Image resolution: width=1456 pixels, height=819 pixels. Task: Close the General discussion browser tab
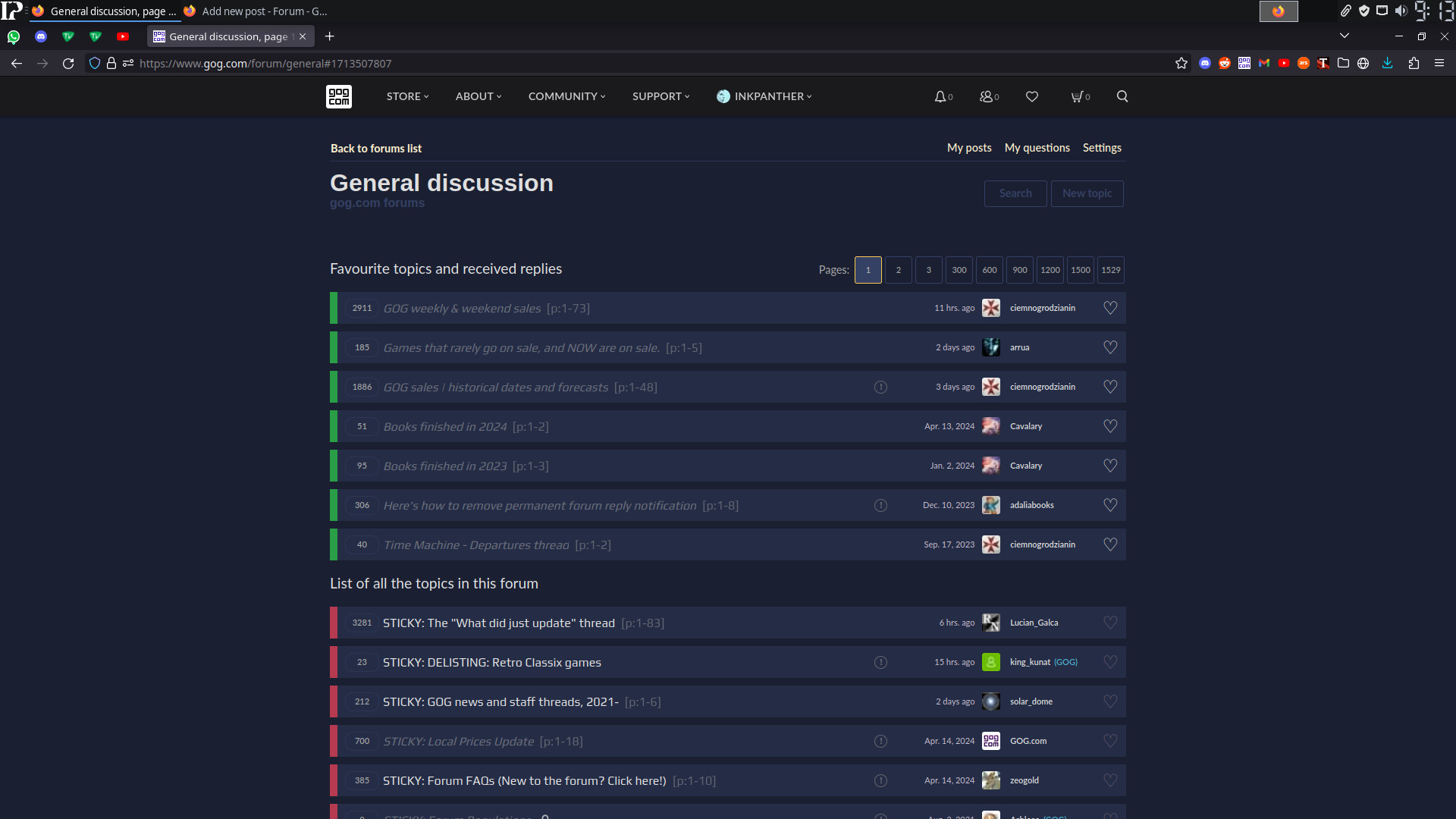point(303,36)
